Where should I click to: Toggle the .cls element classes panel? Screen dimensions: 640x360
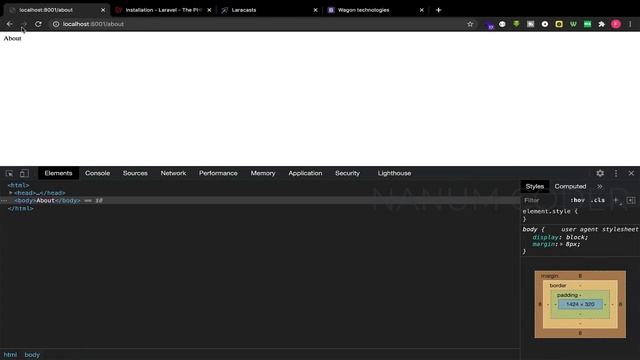[x=598, y=200]
